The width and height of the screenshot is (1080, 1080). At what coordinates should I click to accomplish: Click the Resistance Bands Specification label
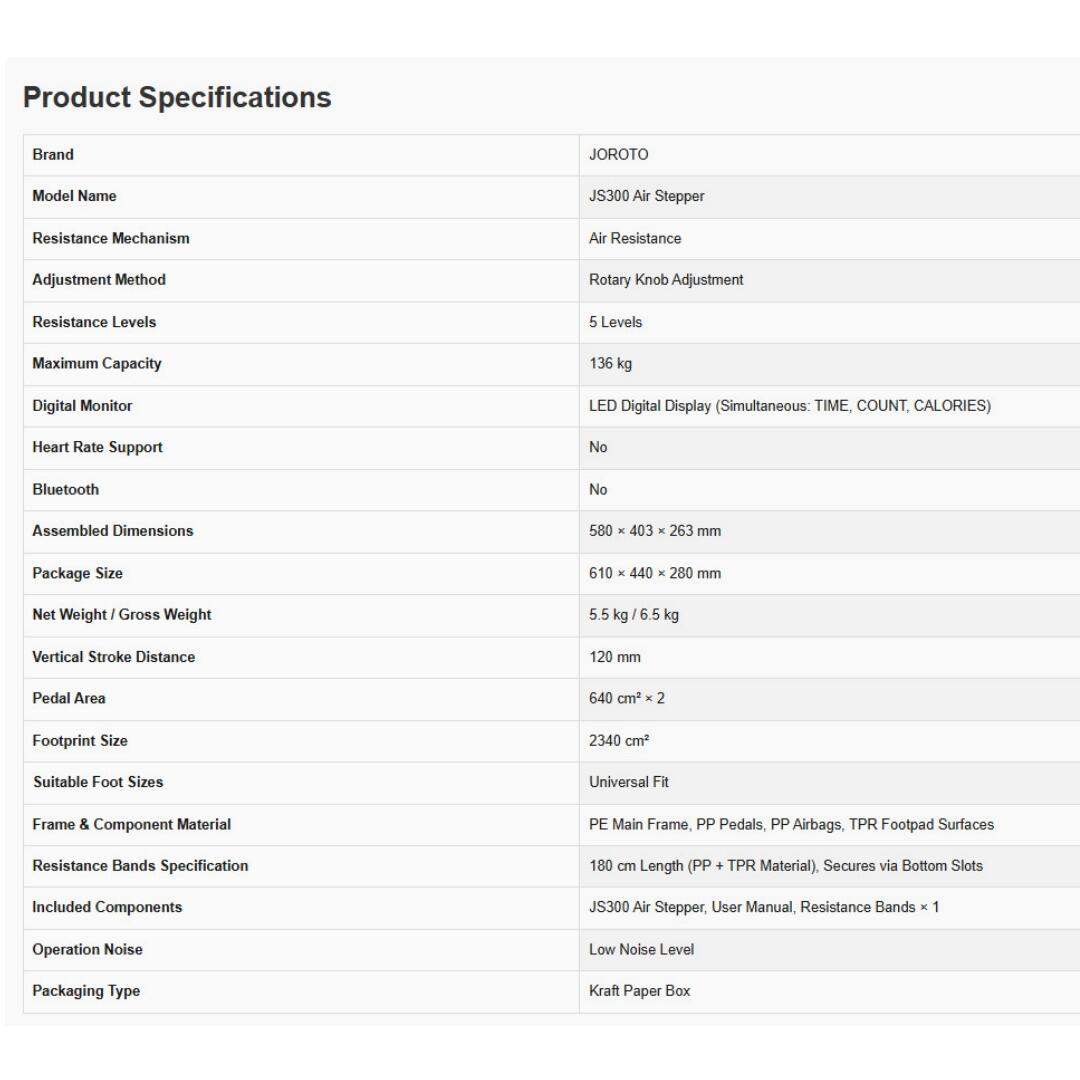141,866
